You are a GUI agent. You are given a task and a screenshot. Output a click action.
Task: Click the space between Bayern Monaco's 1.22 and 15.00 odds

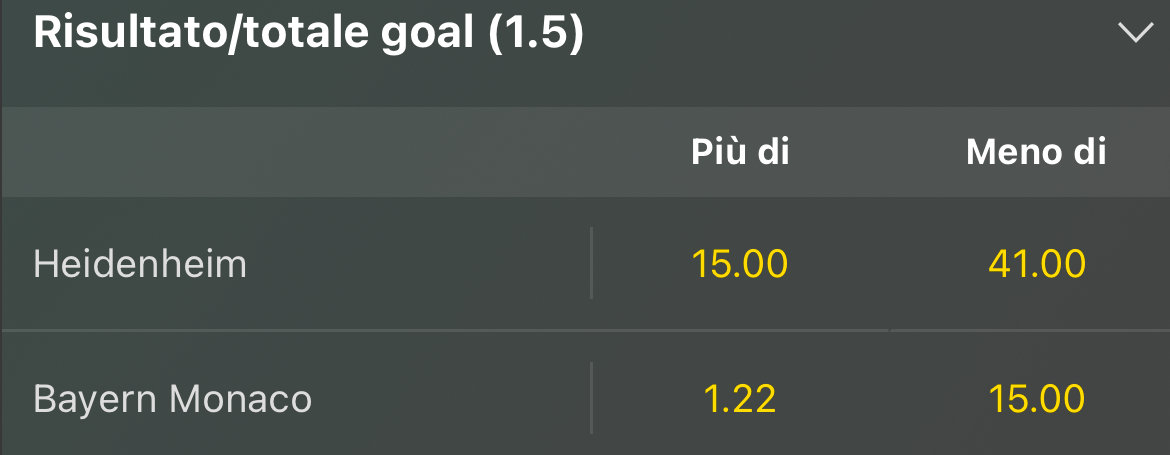coord(888,399)
